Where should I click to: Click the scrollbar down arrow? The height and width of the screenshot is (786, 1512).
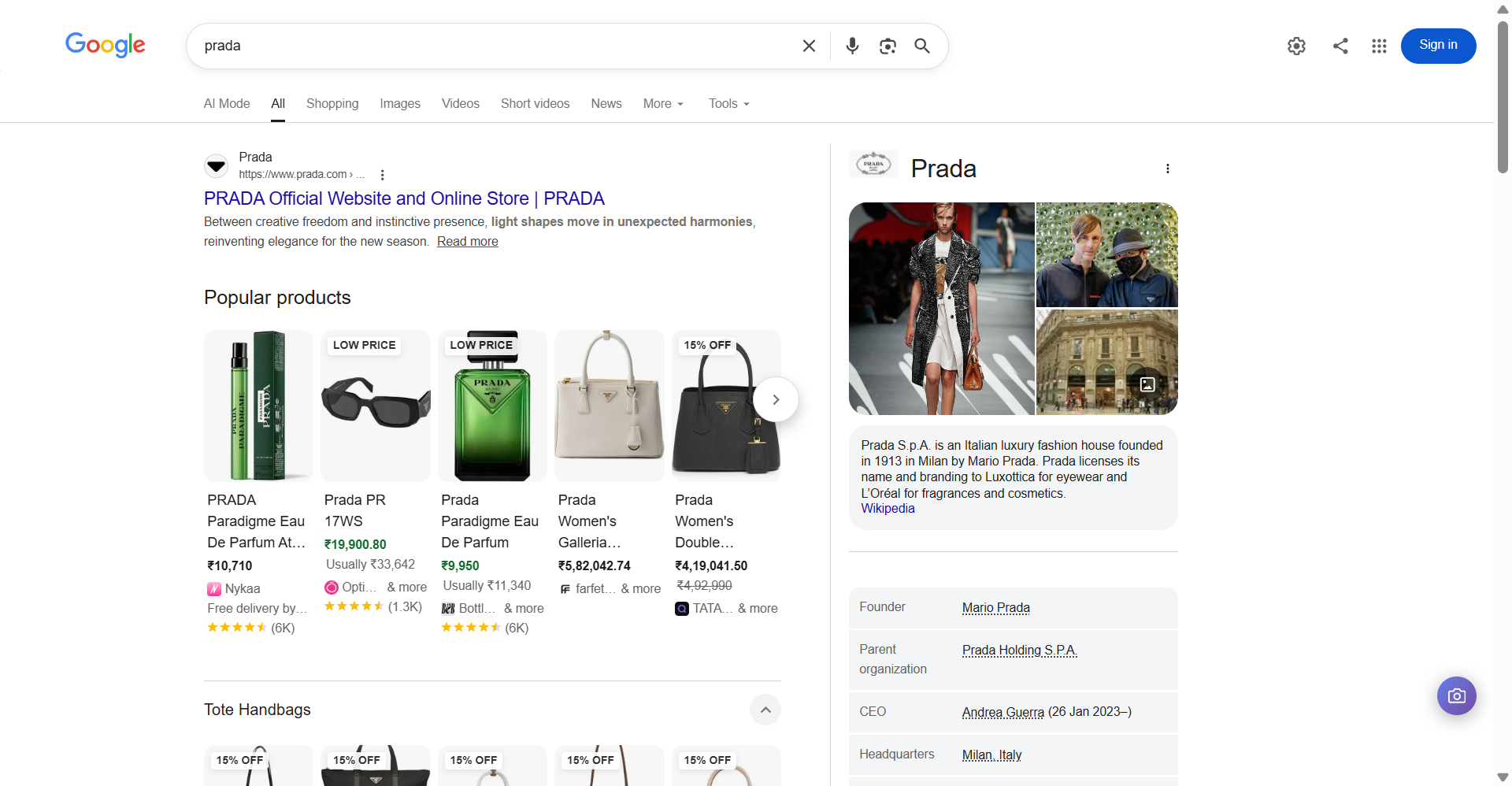point(1503,777)
